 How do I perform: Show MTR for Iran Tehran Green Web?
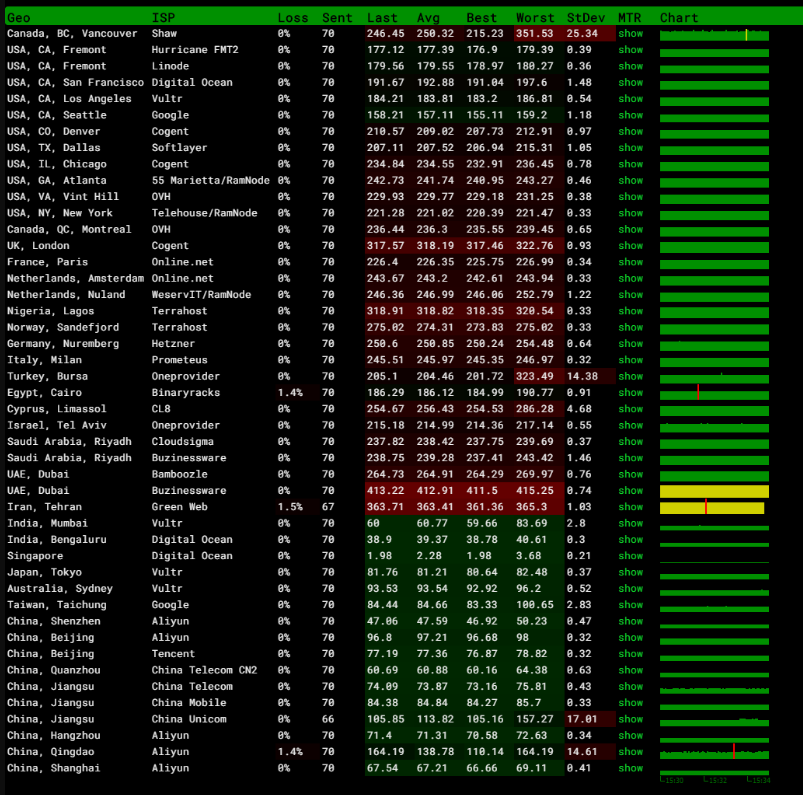click(x=630, y=507)
